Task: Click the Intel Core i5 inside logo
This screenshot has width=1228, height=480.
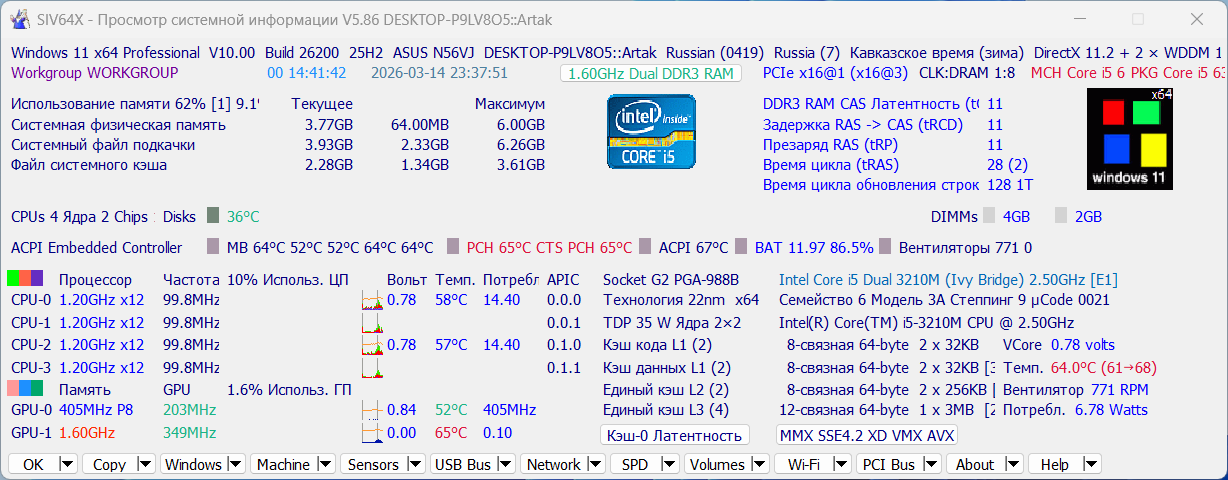Action: (x=652, y=132)
